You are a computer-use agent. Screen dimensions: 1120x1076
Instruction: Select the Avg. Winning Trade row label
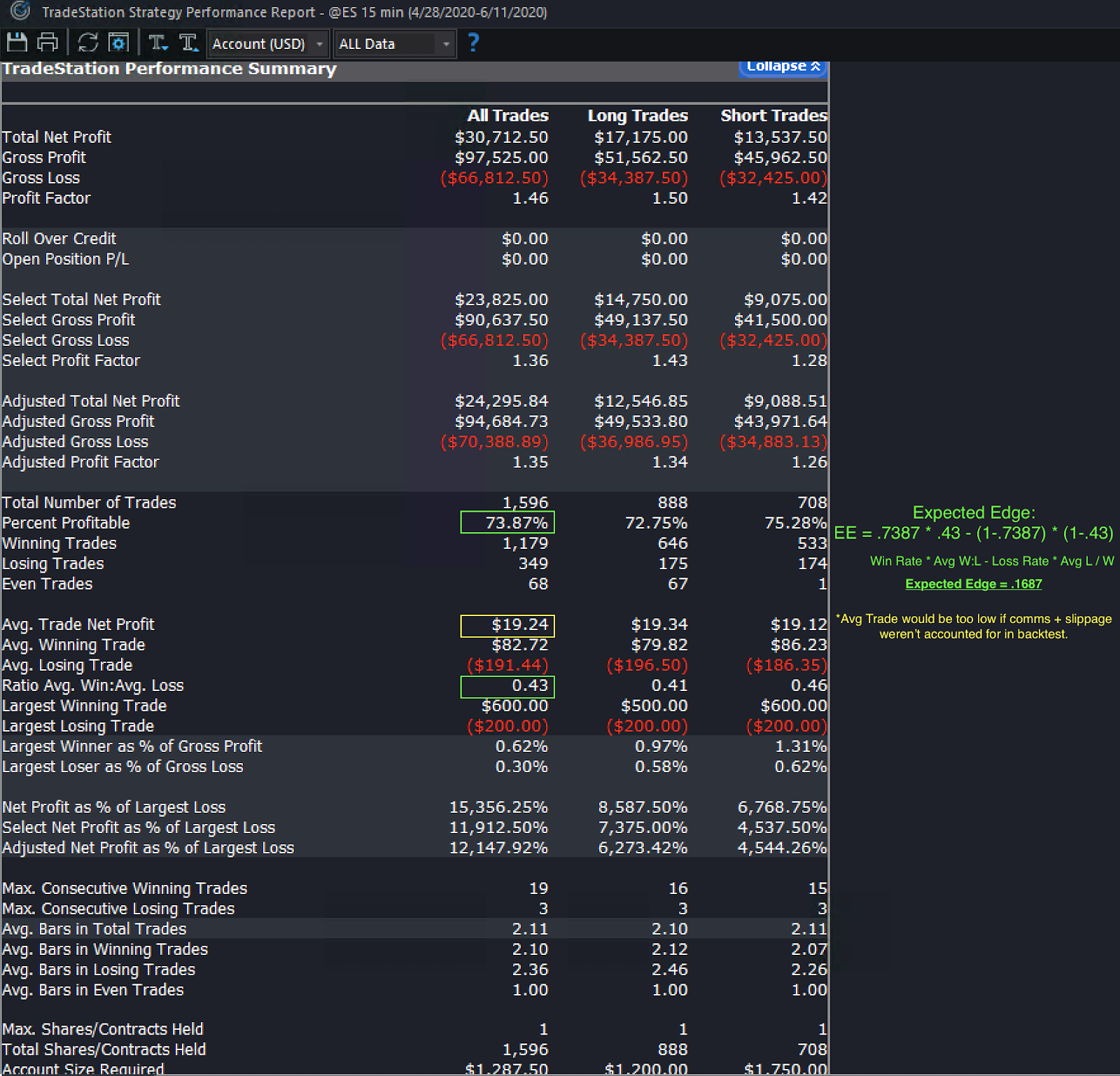[x=73, y=645]
